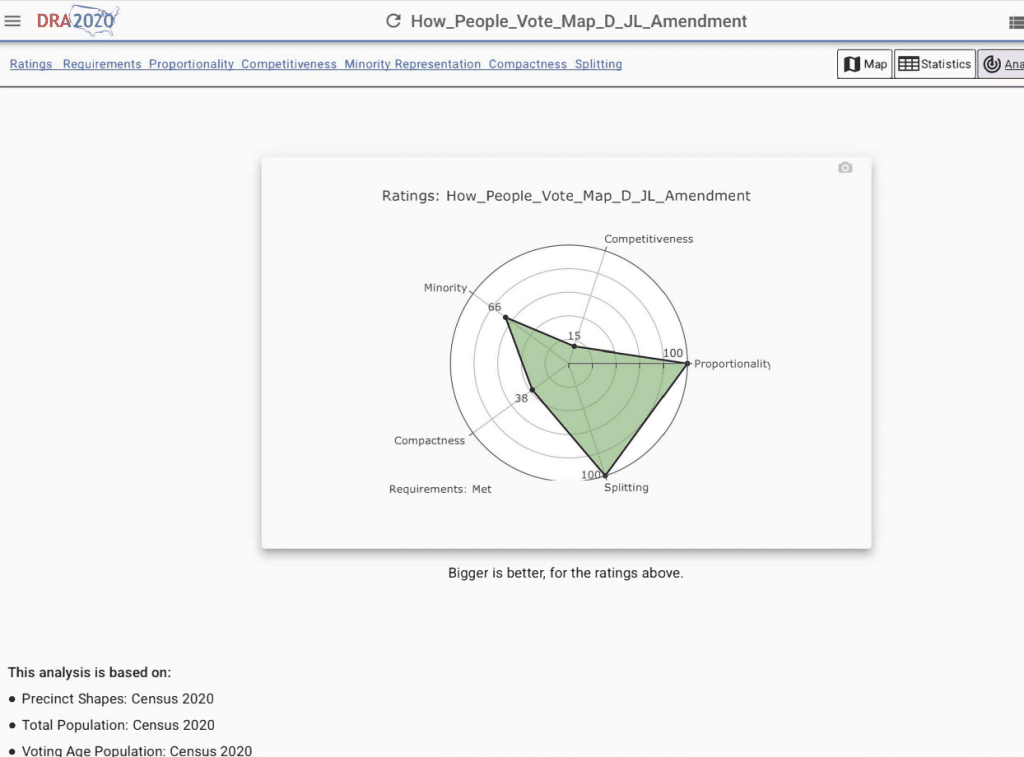Click the DRA2020 logo
Image resolution: width=1024 pixels, height=757 pixels.
click(77, 20)
